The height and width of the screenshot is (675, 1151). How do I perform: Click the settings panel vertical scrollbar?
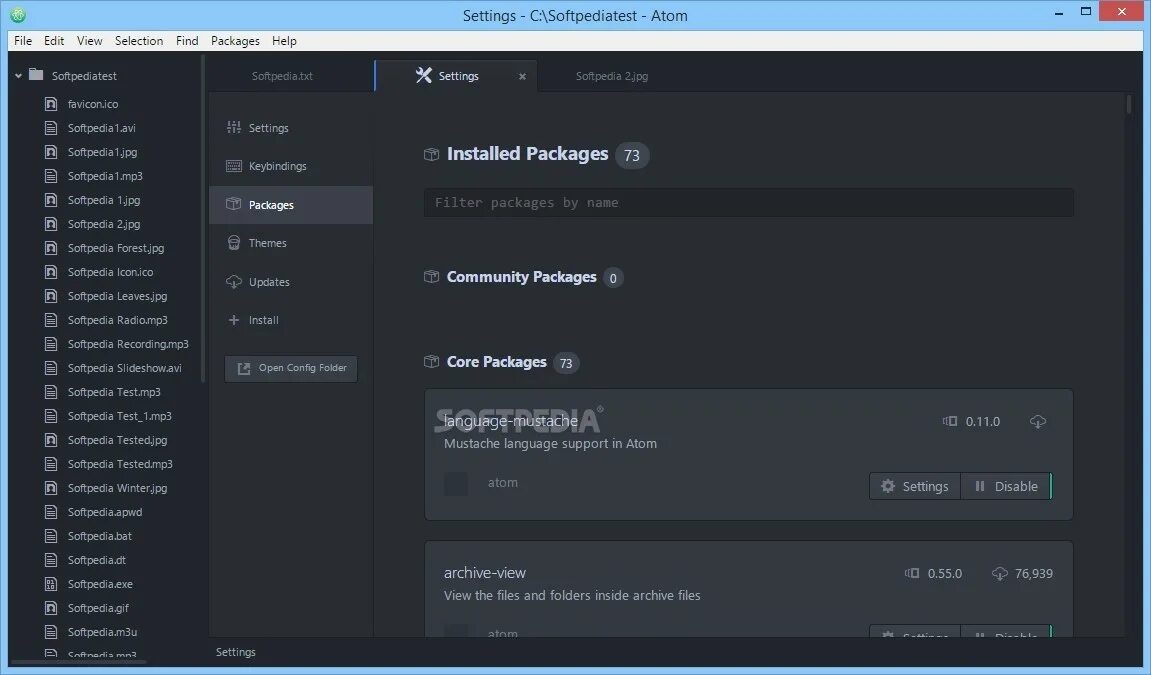pyautogui.click(x=1129, y=103)
